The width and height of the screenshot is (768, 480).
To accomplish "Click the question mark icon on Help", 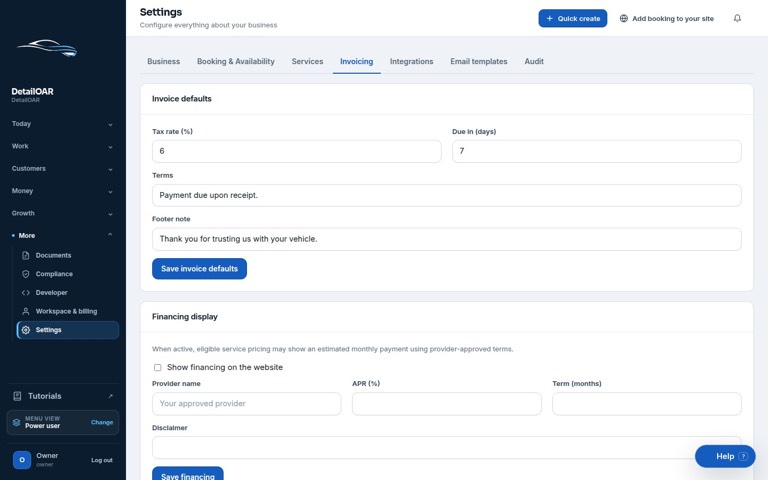I will pos(743,456).
